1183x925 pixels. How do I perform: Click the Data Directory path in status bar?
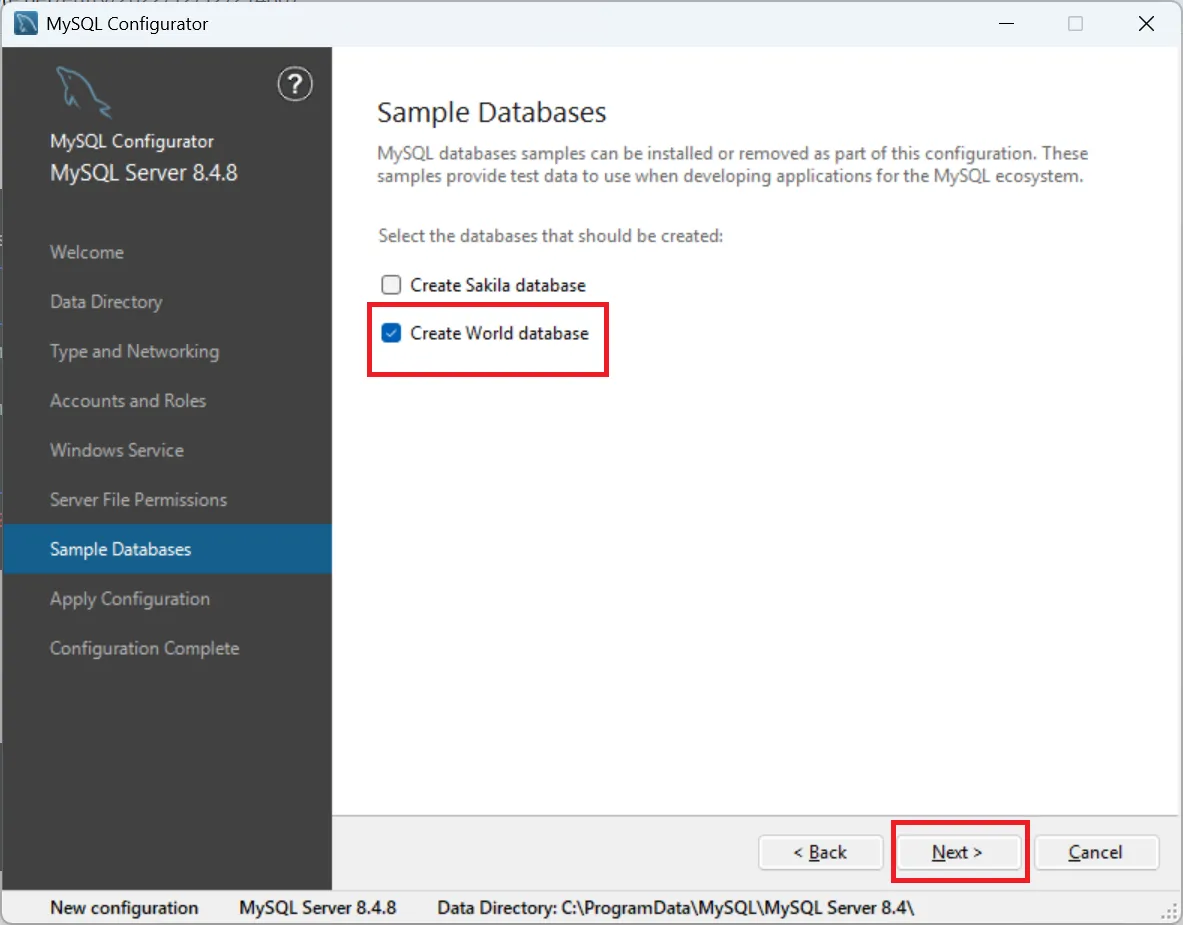[x=676, y=908]
